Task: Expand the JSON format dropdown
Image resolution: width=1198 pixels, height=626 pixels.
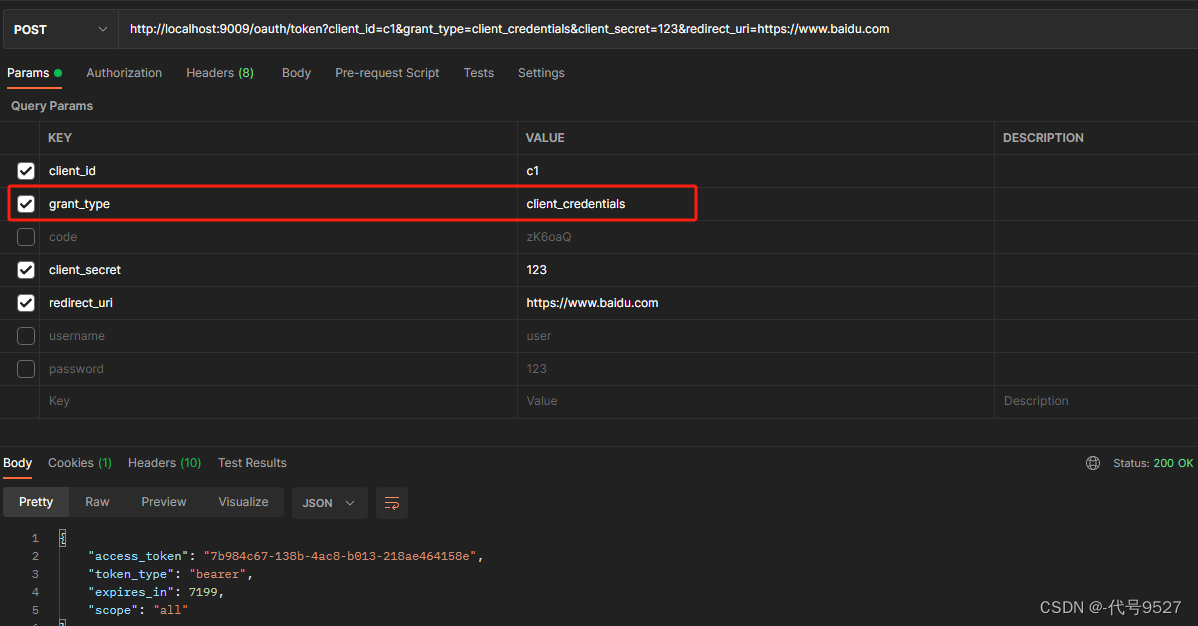Action: click(x=329, y=503)
